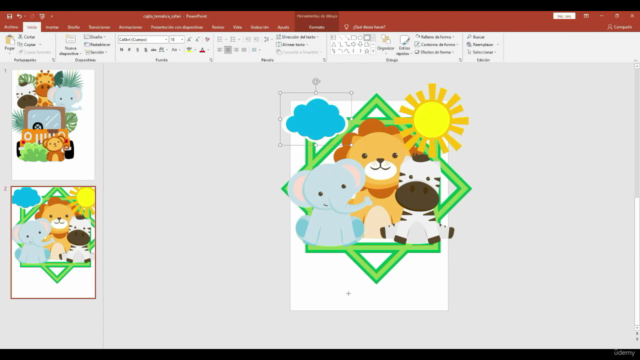The image size is (640, 360).
Task: Open Contorno de forma dropdown
Action: point(436,44)
